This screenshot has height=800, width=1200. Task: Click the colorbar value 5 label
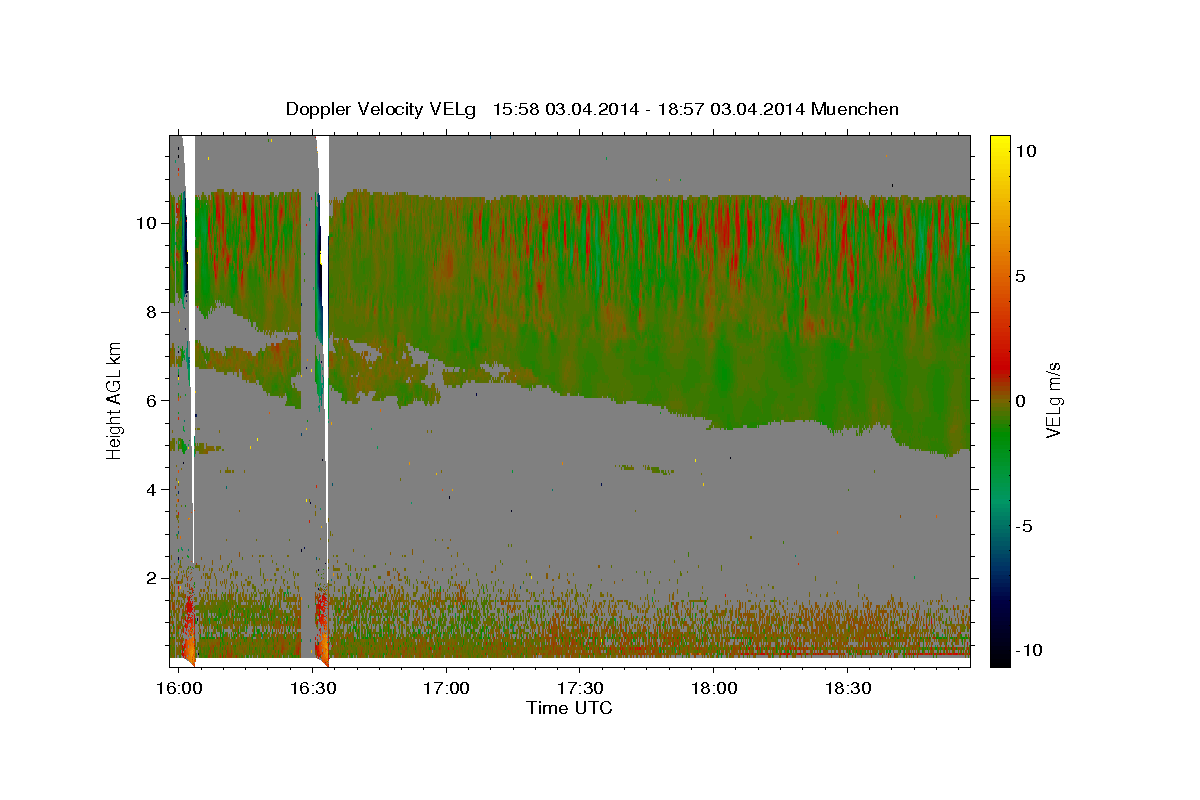click(x=1022, y=275)
